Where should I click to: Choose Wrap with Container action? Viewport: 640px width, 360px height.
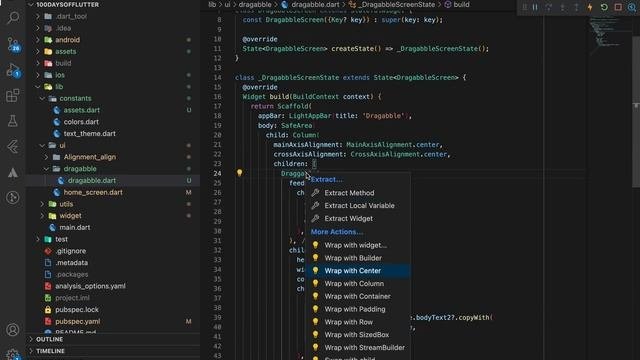pos(357,296)
